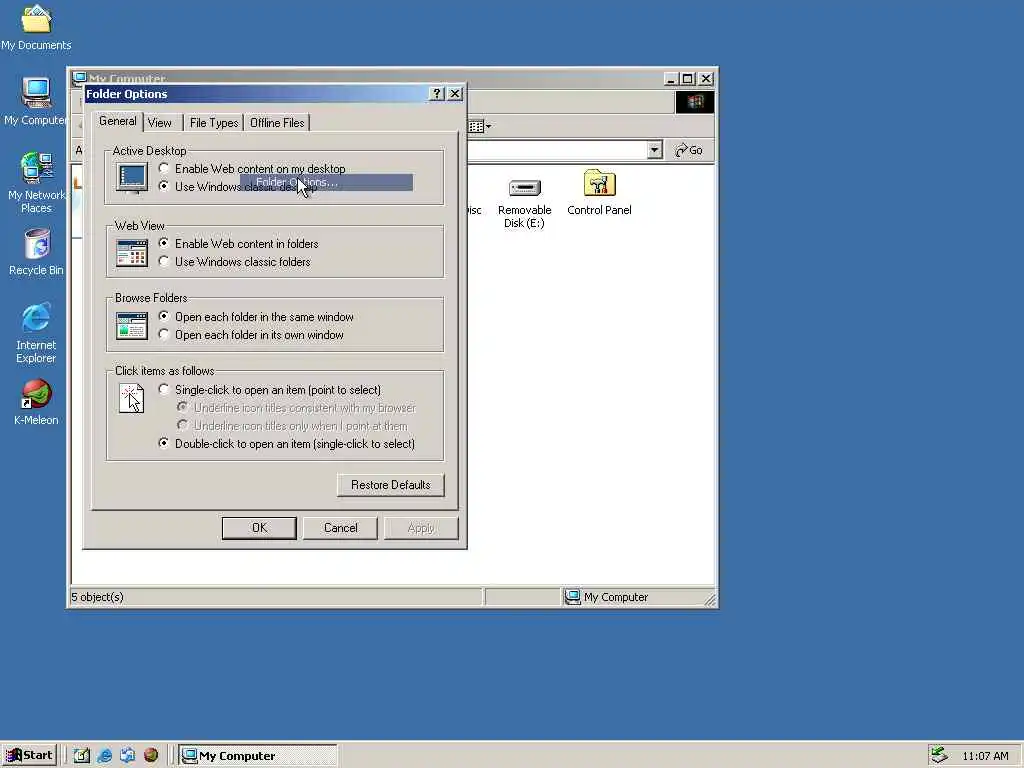
Task: Click the question mark help button in Folder Options
Action: click(437, 93)
